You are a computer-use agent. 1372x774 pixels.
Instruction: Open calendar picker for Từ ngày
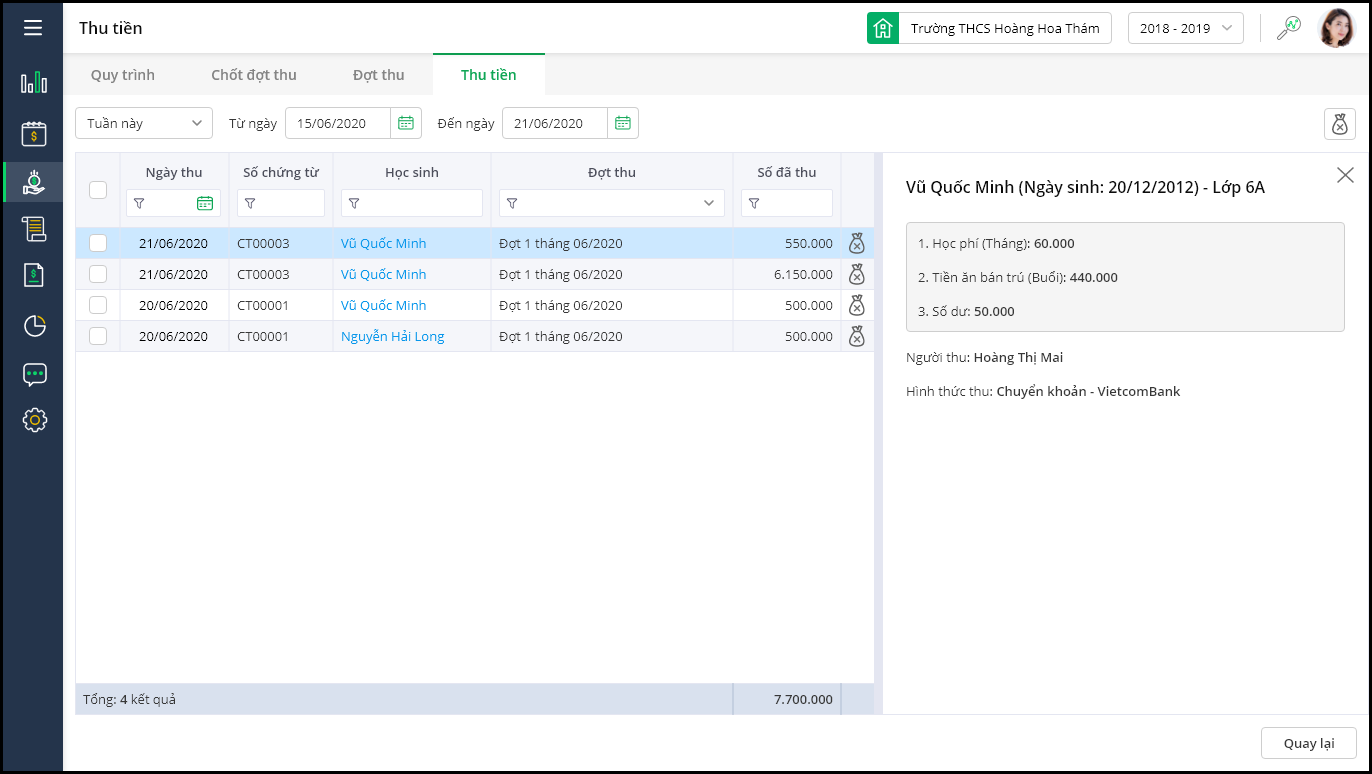coord(406,123)
